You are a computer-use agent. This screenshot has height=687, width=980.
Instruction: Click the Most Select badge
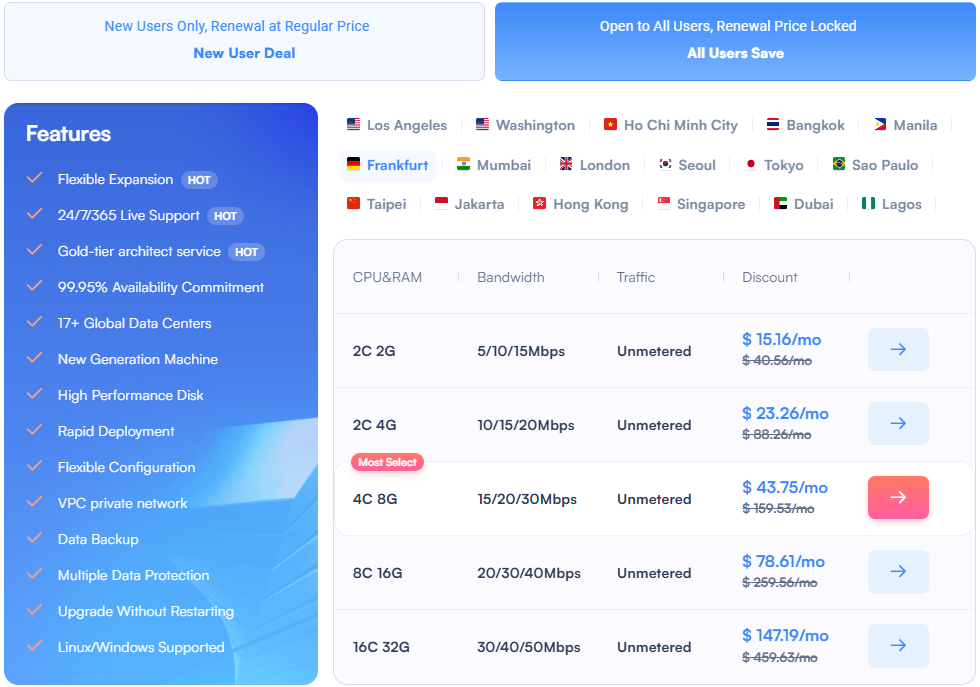388,463
